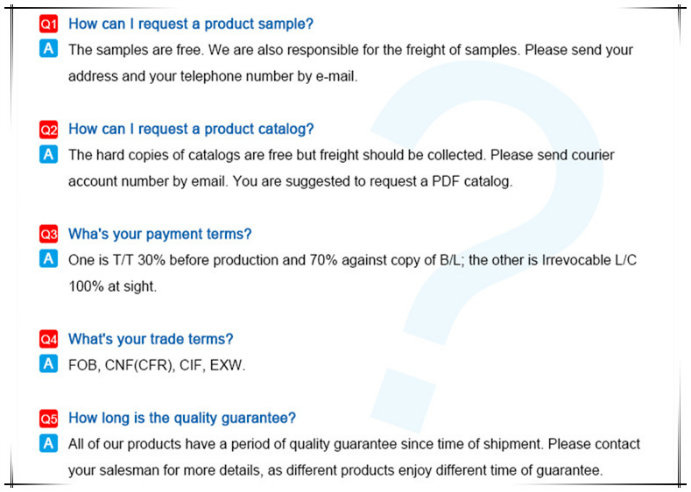Click the red Q4 badge icon

(48, 339)
